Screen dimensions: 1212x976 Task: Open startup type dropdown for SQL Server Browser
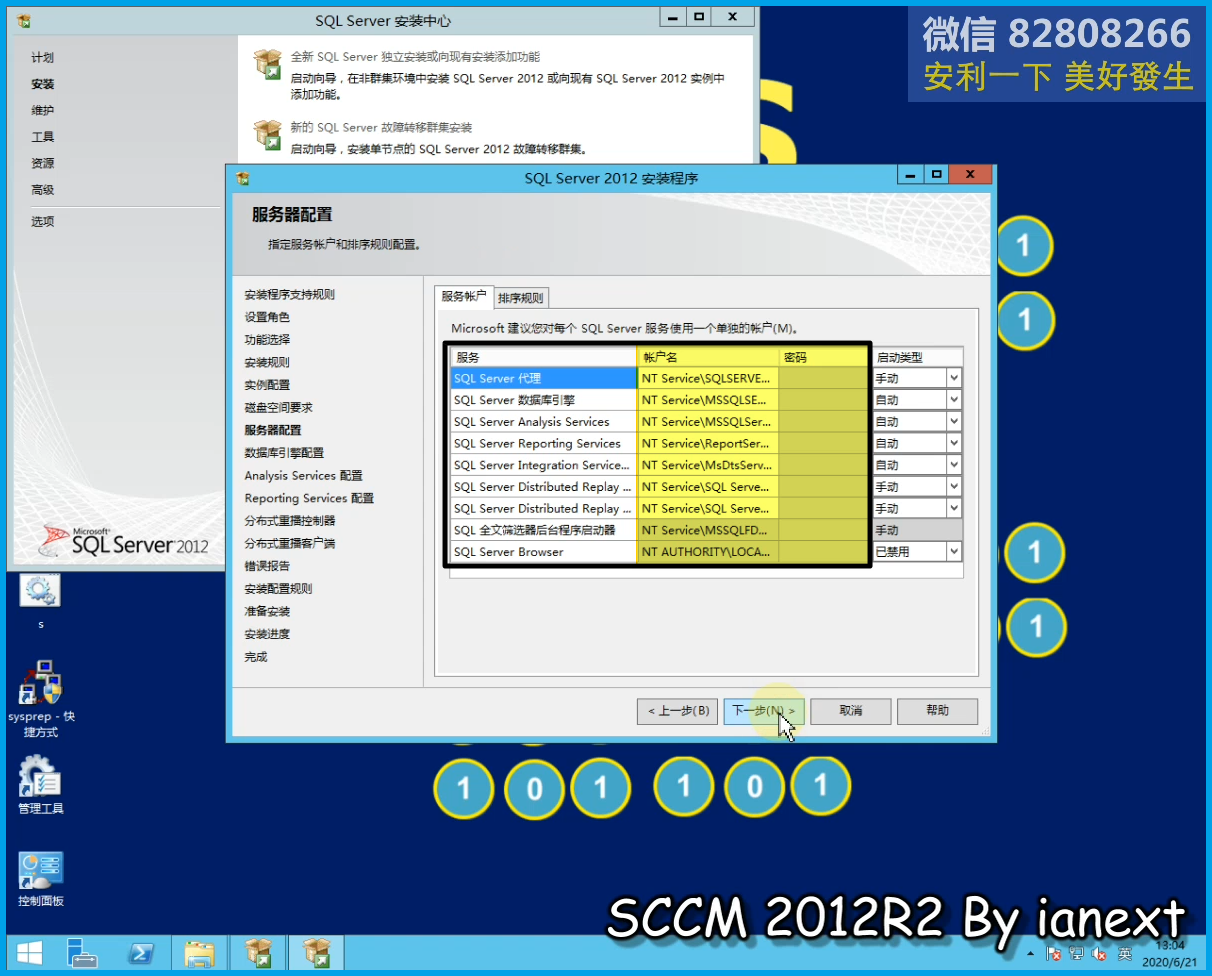[953, 552]
